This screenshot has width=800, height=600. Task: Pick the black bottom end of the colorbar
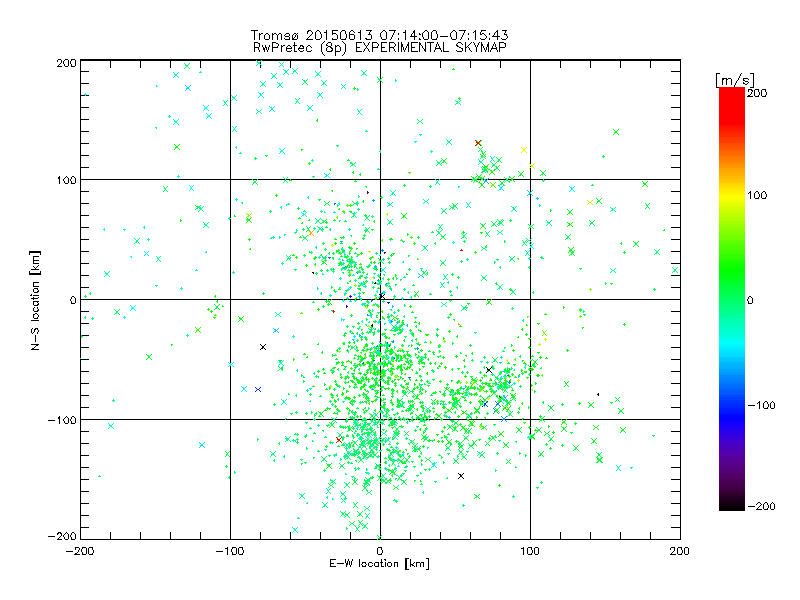point(732,504)
